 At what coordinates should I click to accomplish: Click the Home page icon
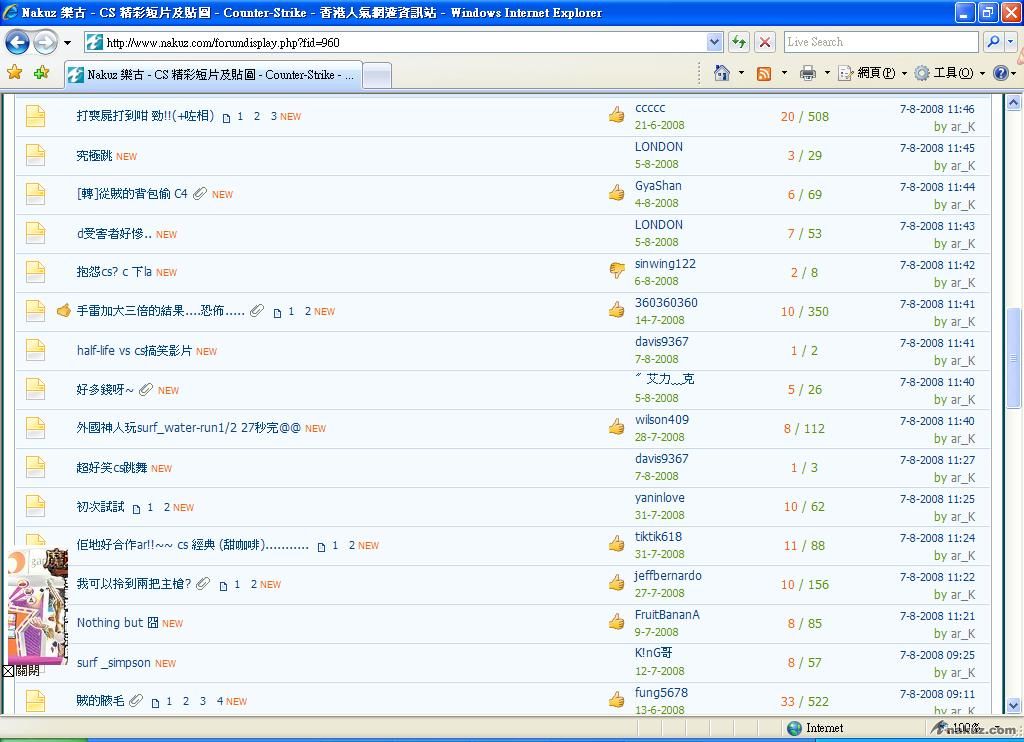722,73
